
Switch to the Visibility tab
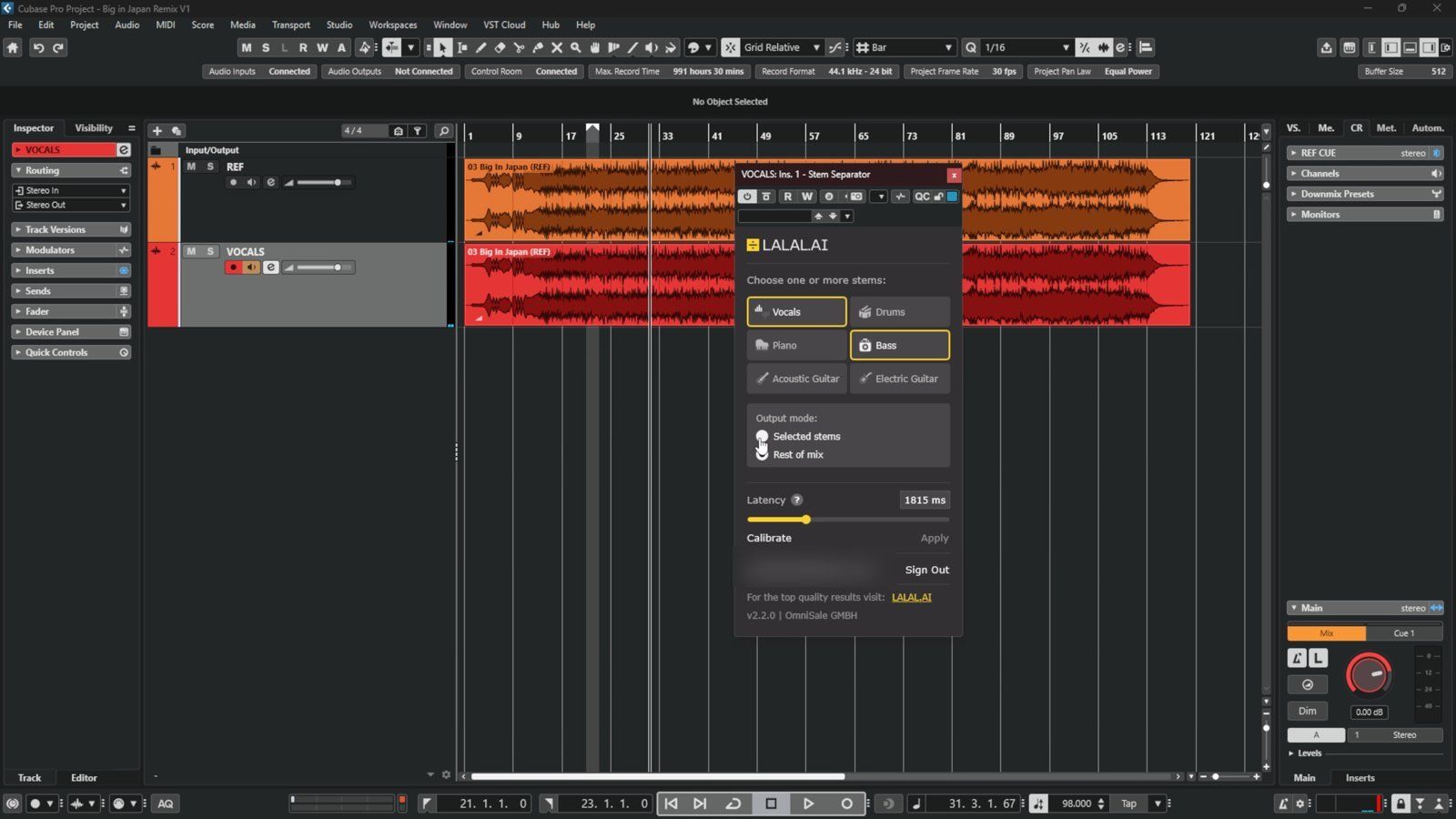tap(94, 128)
